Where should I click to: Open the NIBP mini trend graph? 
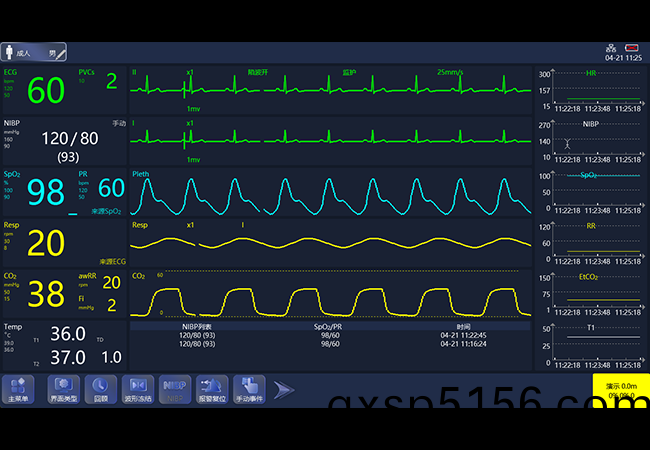pyautogui.click(x=592, y=141)
